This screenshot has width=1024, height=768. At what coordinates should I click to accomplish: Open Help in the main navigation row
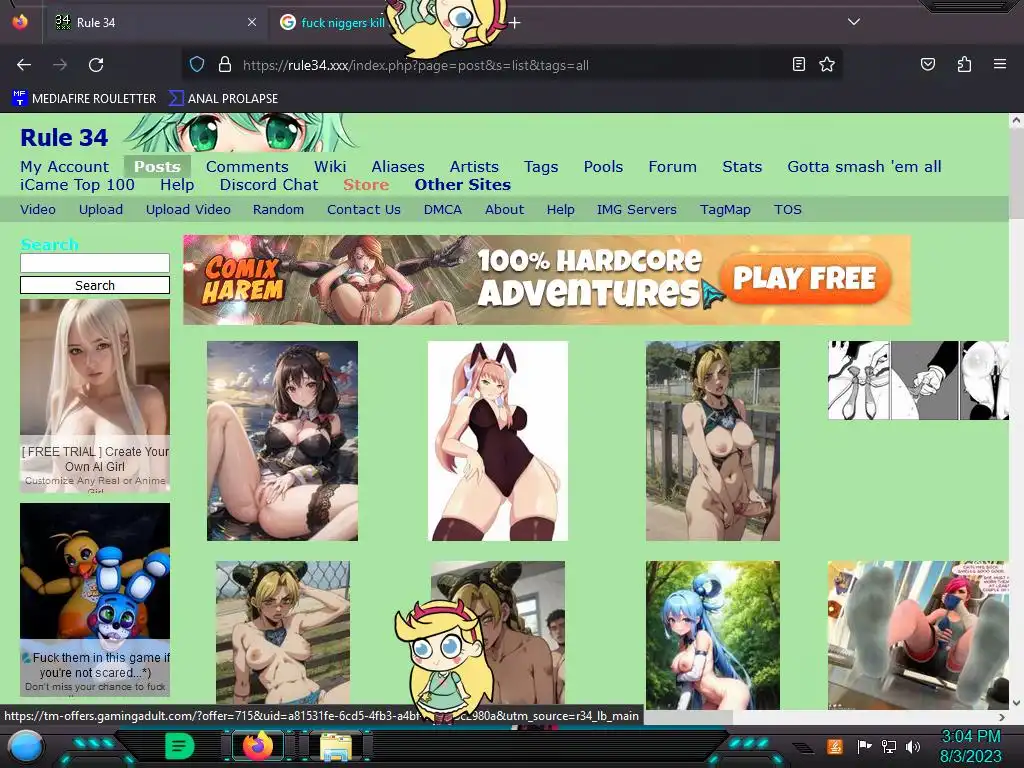pos(177,185)
